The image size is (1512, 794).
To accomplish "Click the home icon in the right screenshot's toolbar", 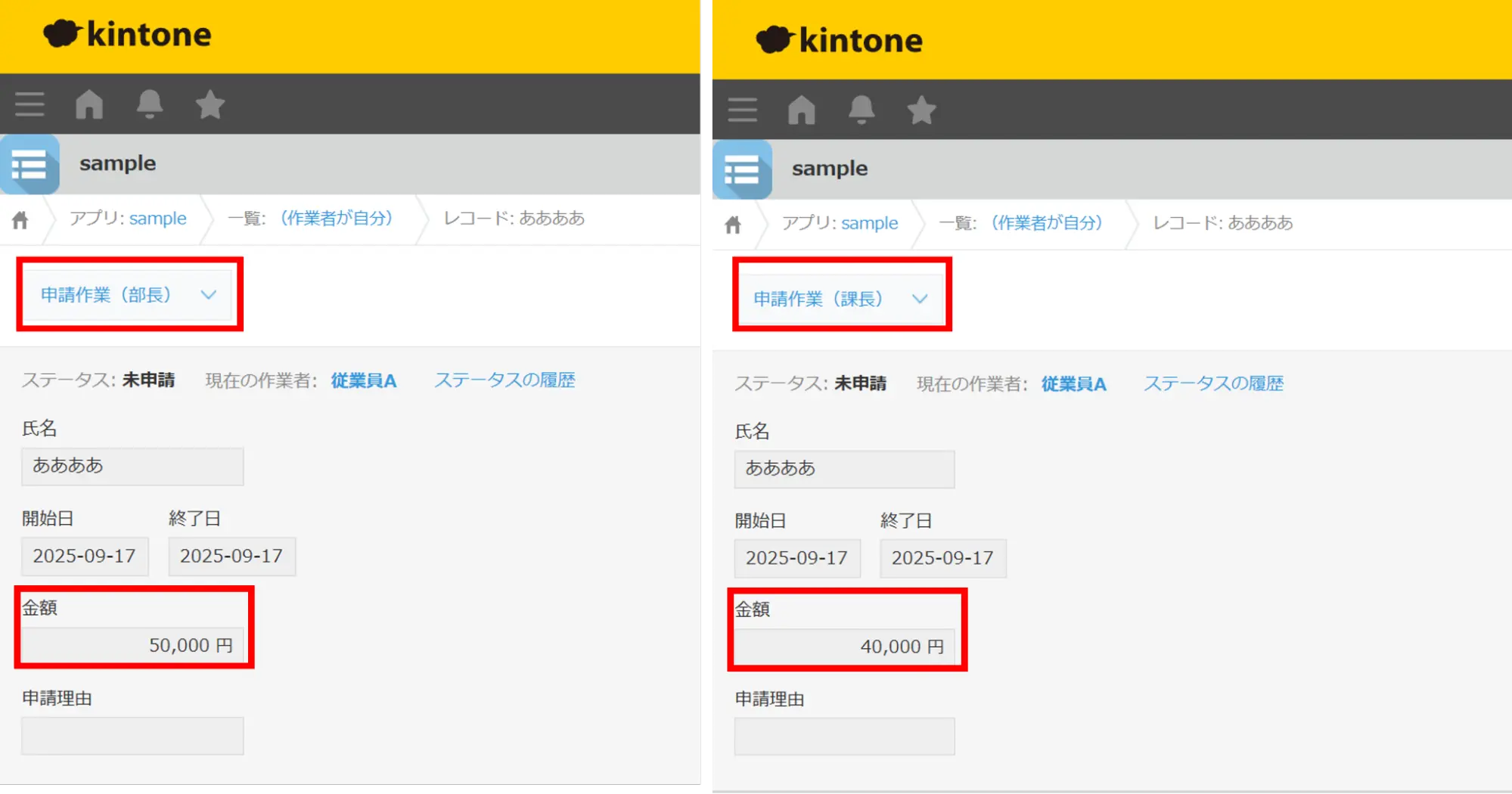I will coord(802,110).
